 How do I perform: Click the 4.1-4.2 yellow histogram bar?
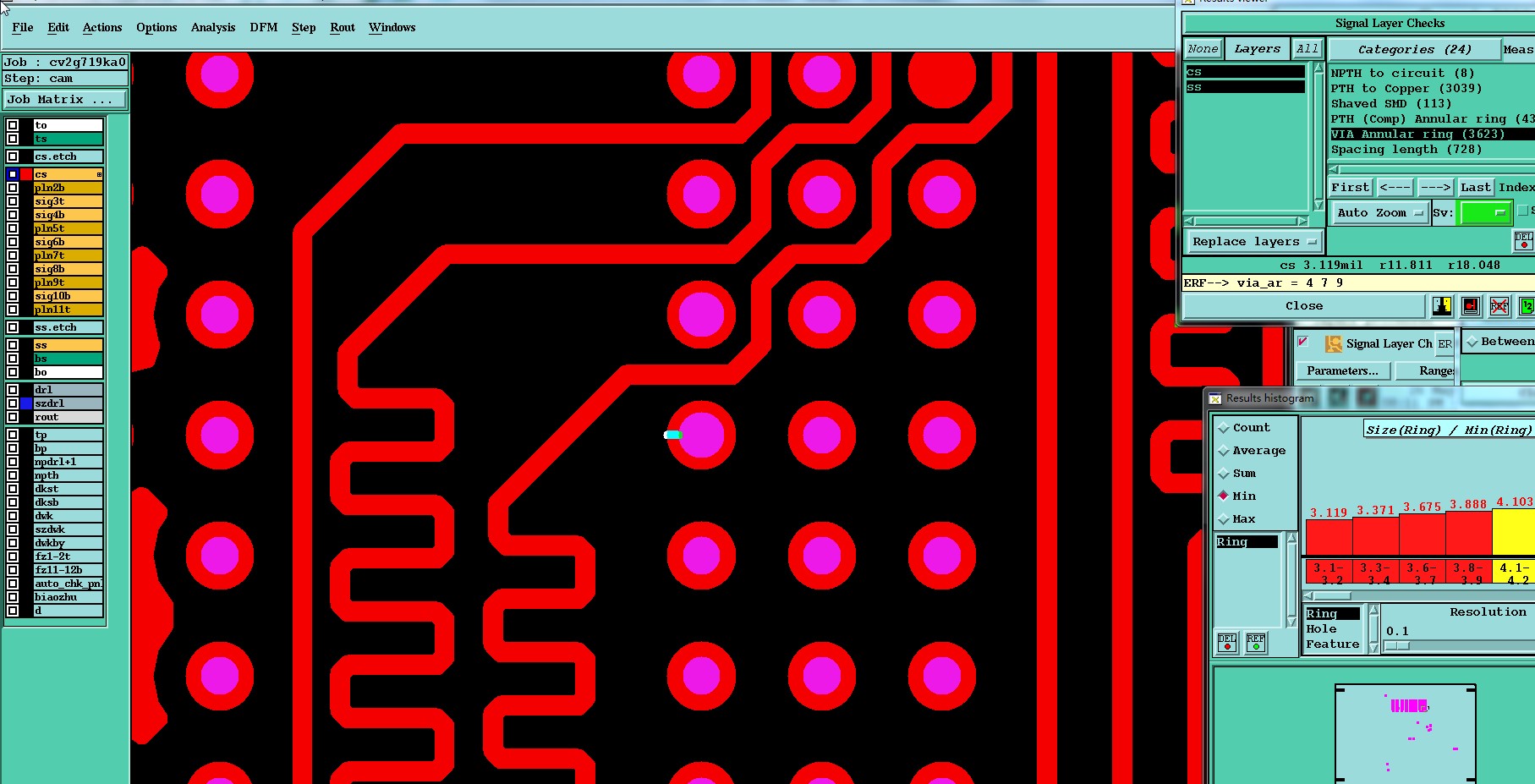tap(1514, 532)
